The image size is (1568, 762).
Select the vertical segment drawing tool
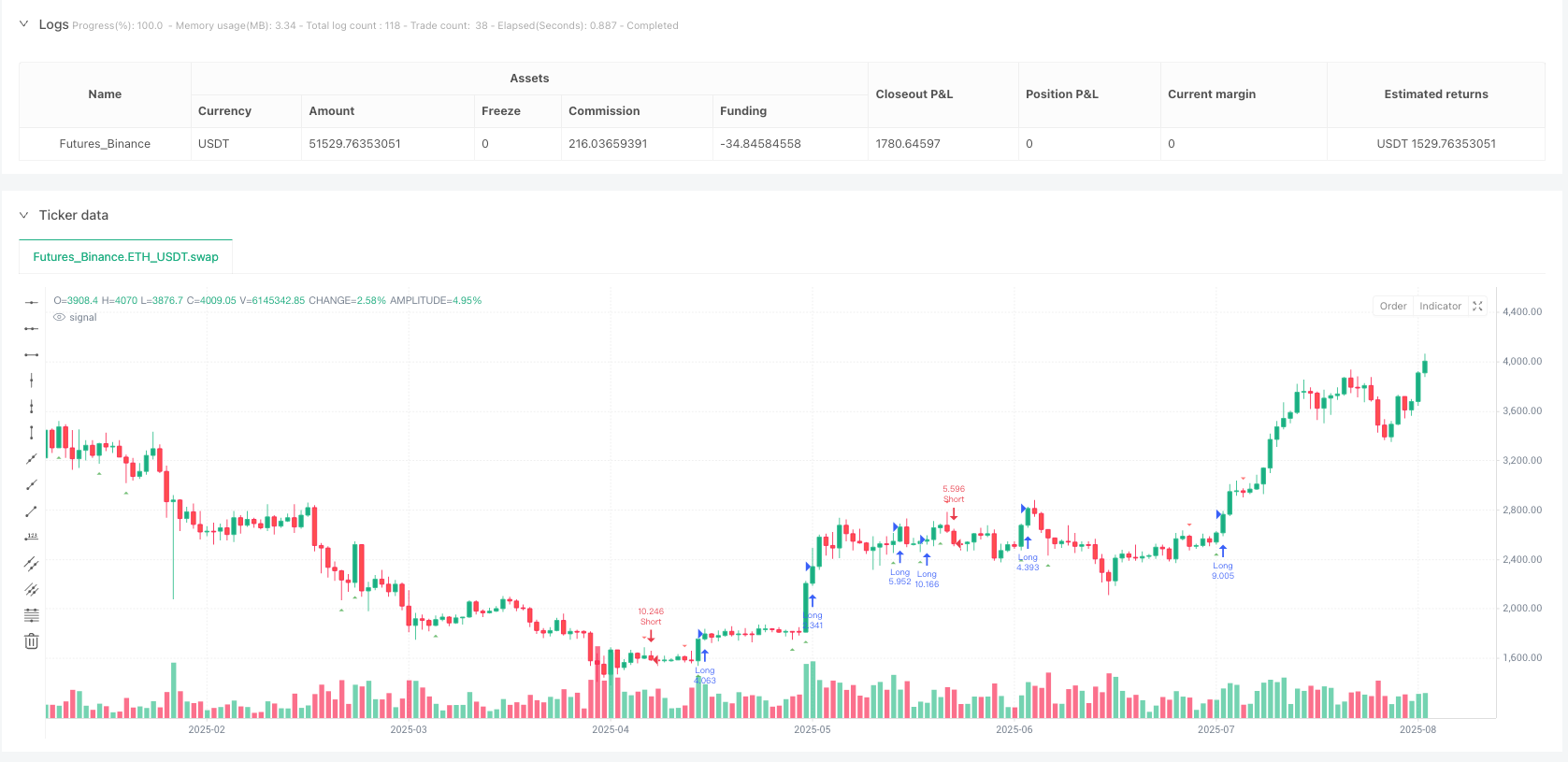click(x=31, y=433)
